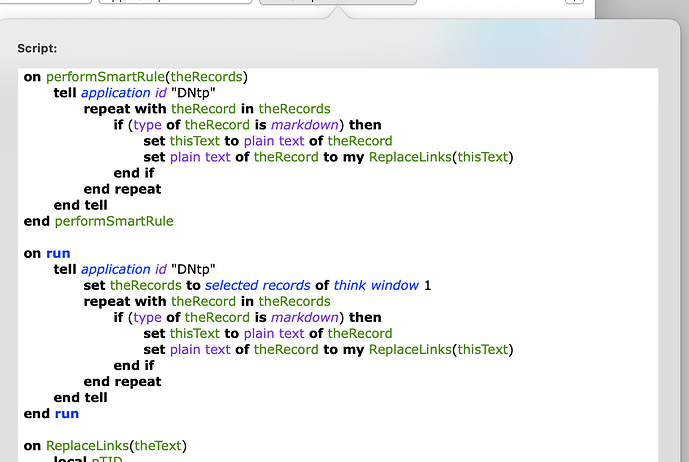Click the word 'markdown' in performSmartRule handler
Viewport: 689px width, 462px height.
tap(305, 125)
